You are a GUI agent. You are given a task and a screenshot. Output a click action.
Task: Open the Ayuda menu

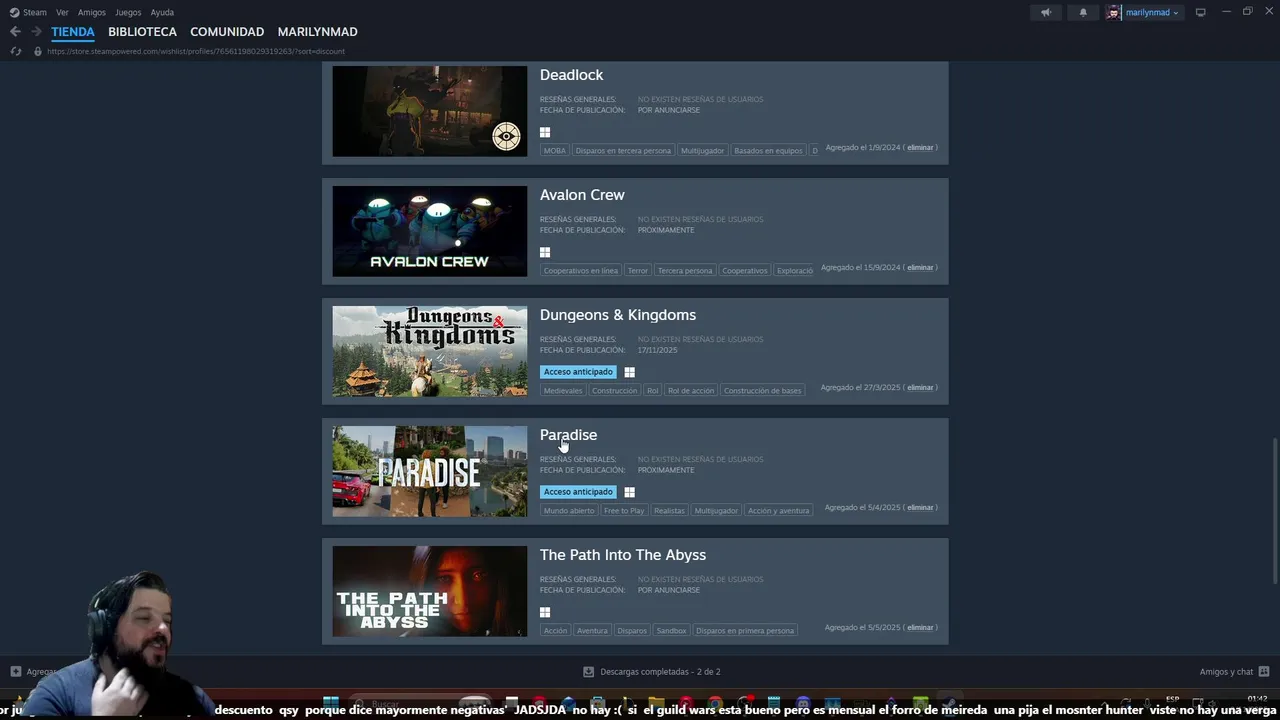pos(162,12)
